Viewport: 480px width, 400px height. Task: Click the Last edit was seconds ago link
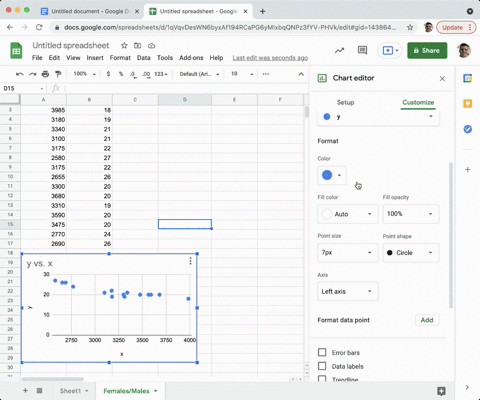coord(270,58)
